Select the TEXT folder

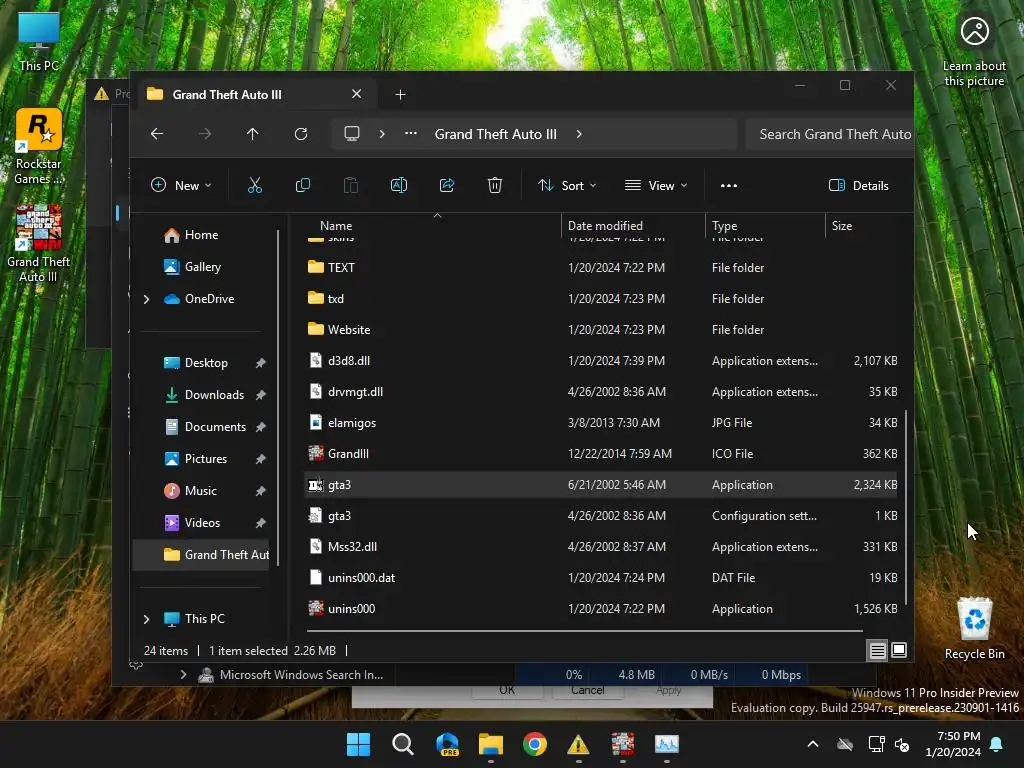pyautogui.click(x=601, y=268)
